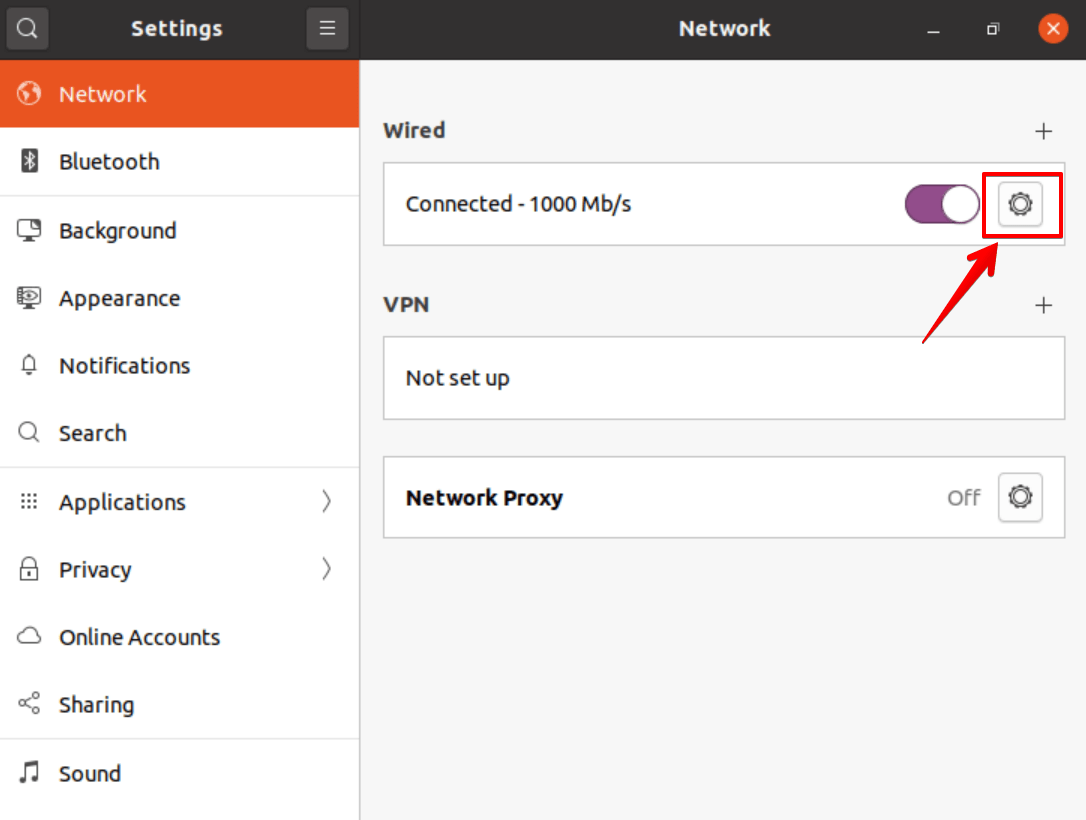Screen dimensions: 1086x820
Task: Select Appearance in the sidebar
Action: point(120,298)
